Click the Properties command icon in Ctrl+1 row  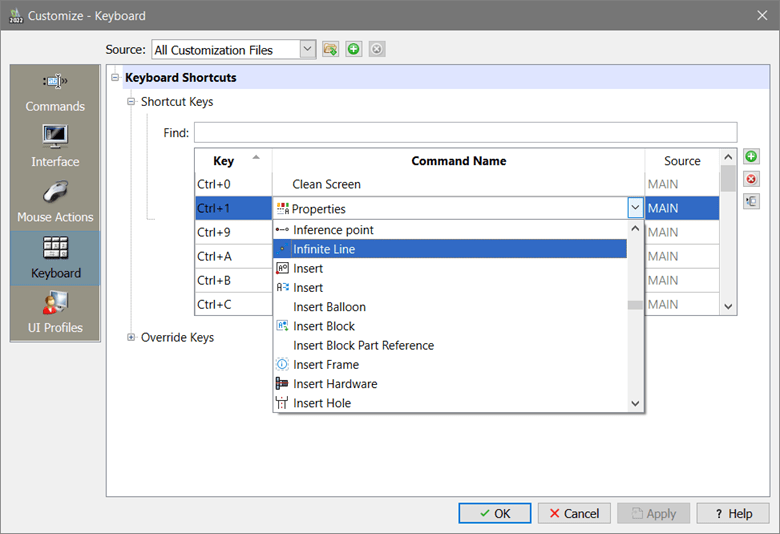283,209
